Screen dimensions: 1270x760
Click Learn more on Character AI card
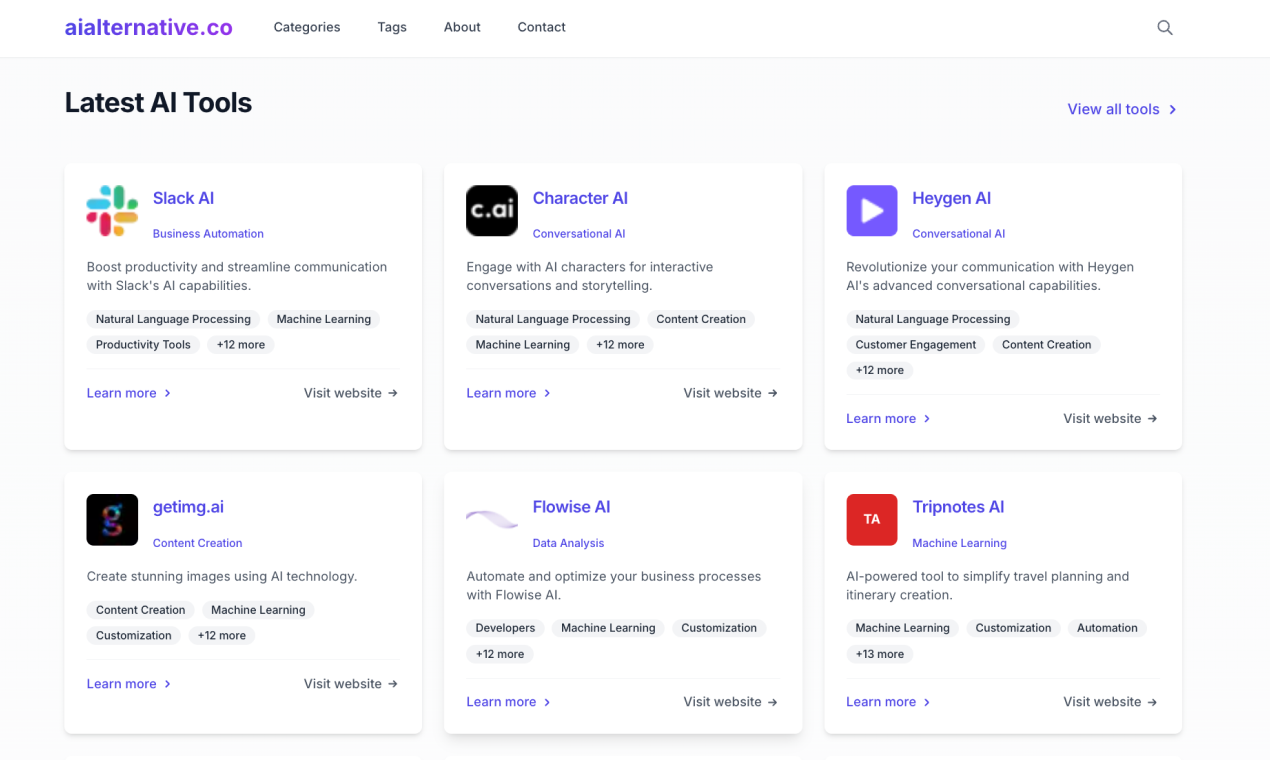click(x=509, y=393)
